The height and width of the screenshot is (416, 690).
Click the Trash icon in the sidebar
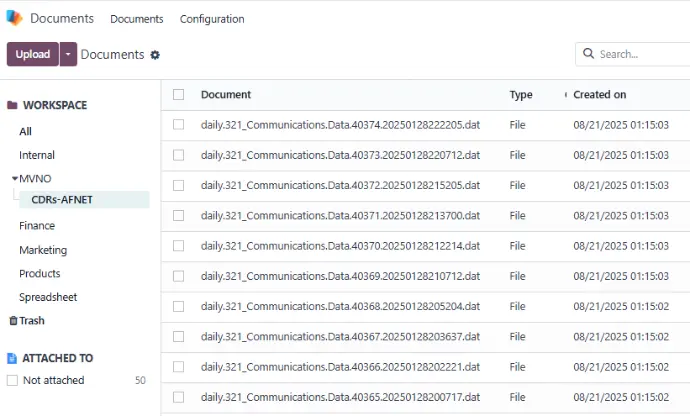(x=13, y=321)
